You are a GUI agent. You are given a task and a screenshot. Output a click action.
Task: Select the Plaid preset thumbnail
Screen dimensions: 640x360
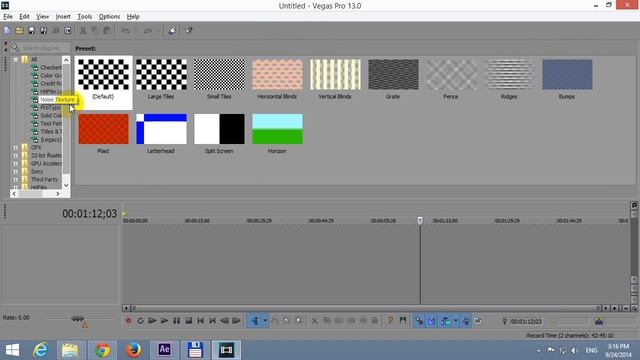pos(103,129)
